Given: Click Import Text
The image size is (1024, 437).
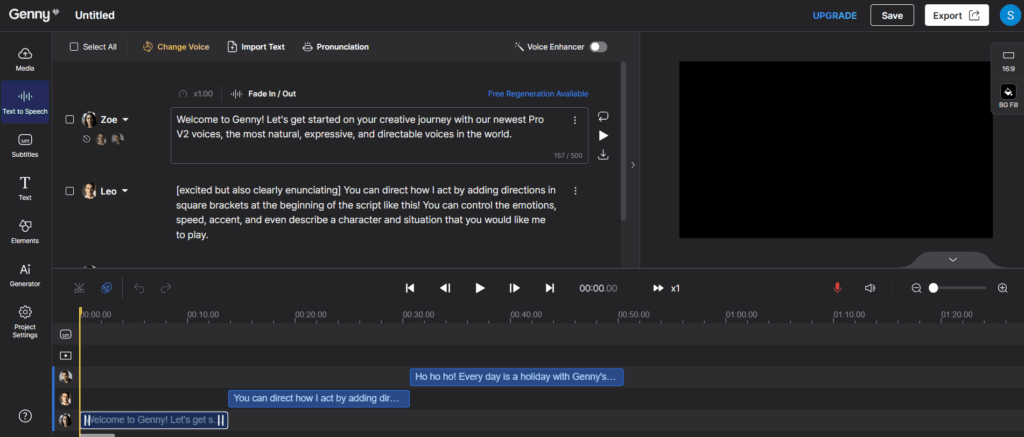Looking at the screenshot, I should tap(256, 47).
